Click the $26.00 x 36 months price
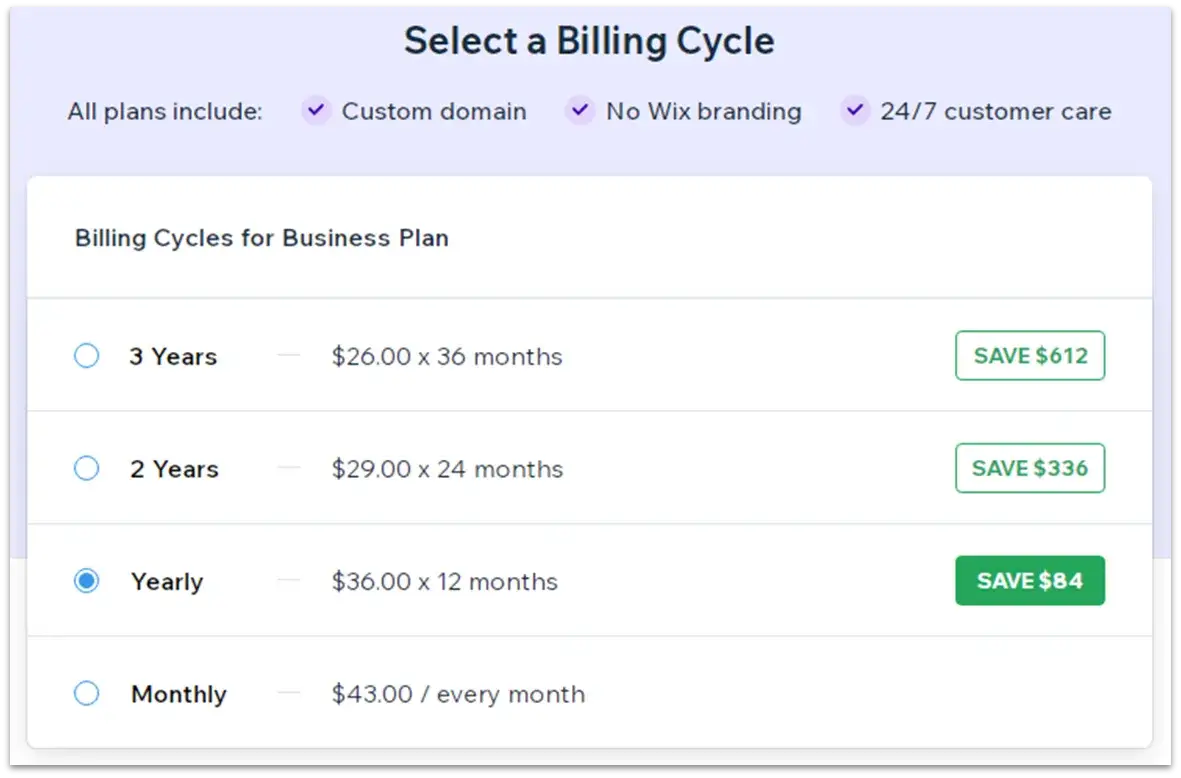Screen dimensions: 1181x778 447,357
